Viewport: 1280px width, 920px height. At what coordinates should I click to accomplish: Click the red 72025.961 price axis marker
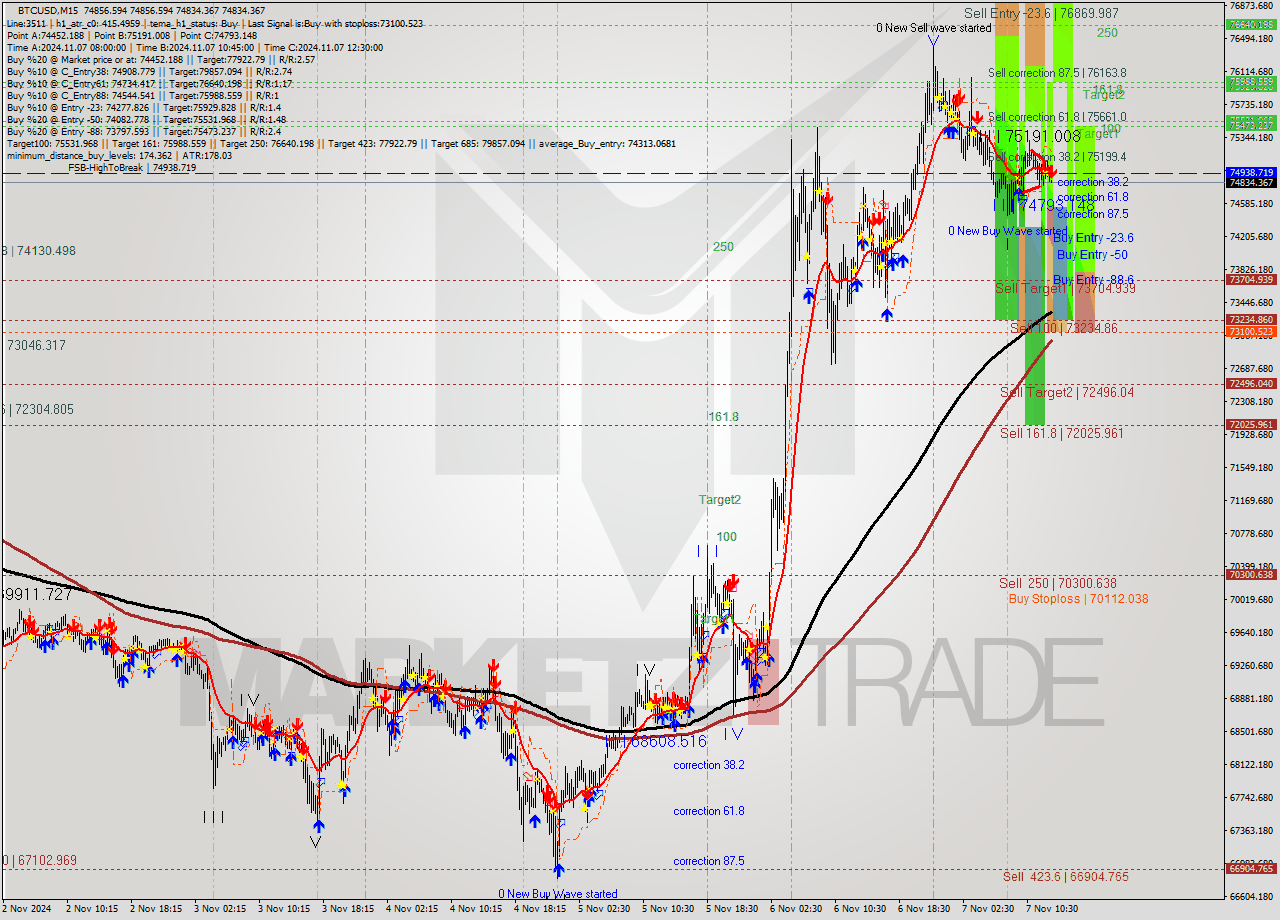pyautogui.click(x=1251, y=424)
